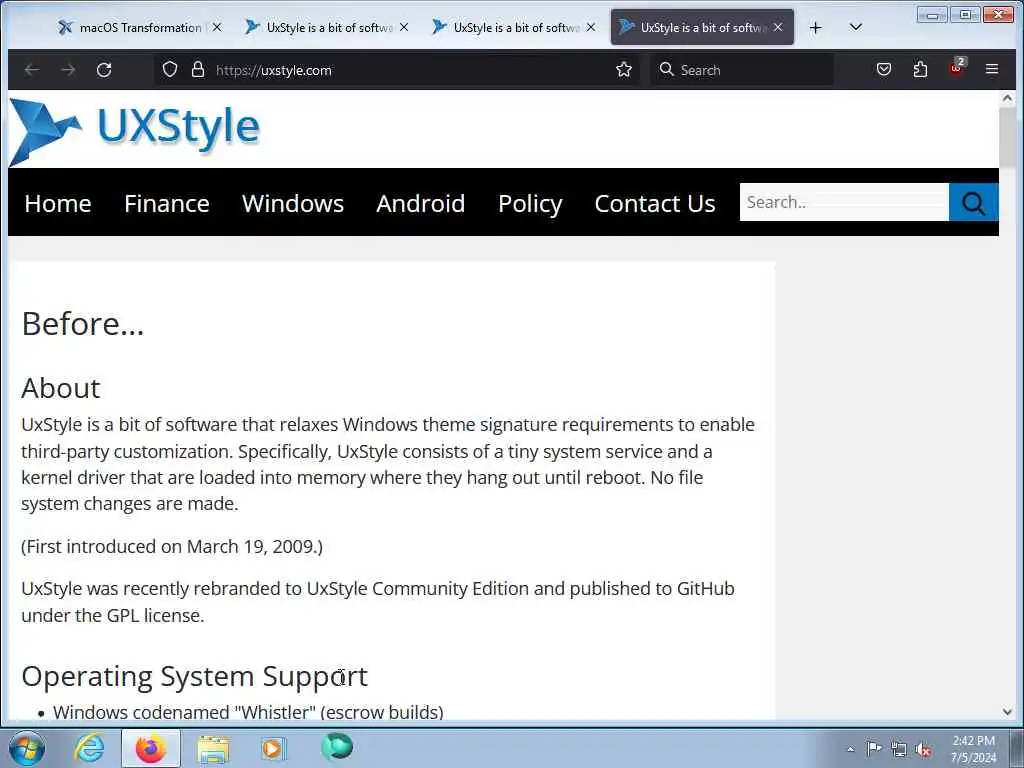Click the Windows codenamed "Whistler" list item
Screen dimensions: 1024x768
point(248,712)
